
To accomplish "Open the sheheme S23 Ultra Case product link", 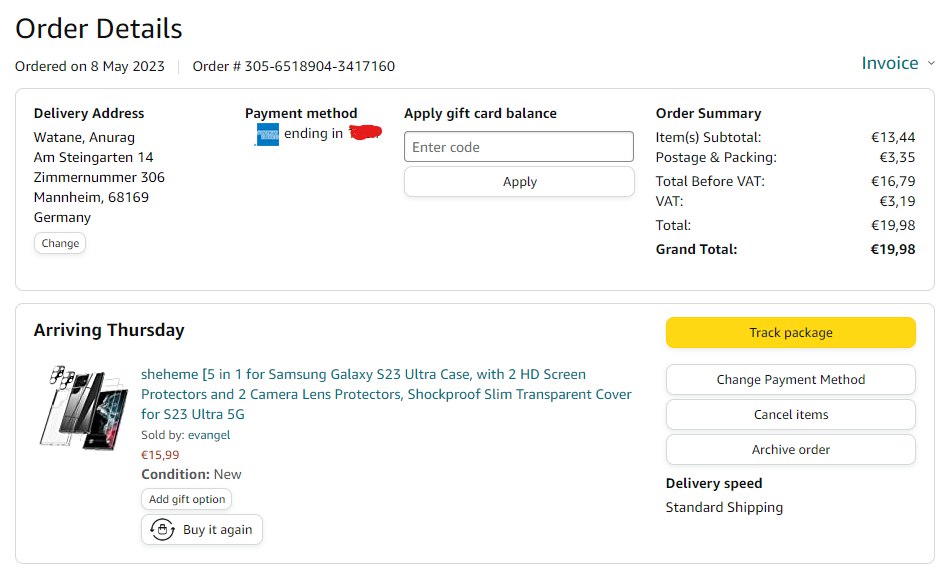I will click(386, 394).
